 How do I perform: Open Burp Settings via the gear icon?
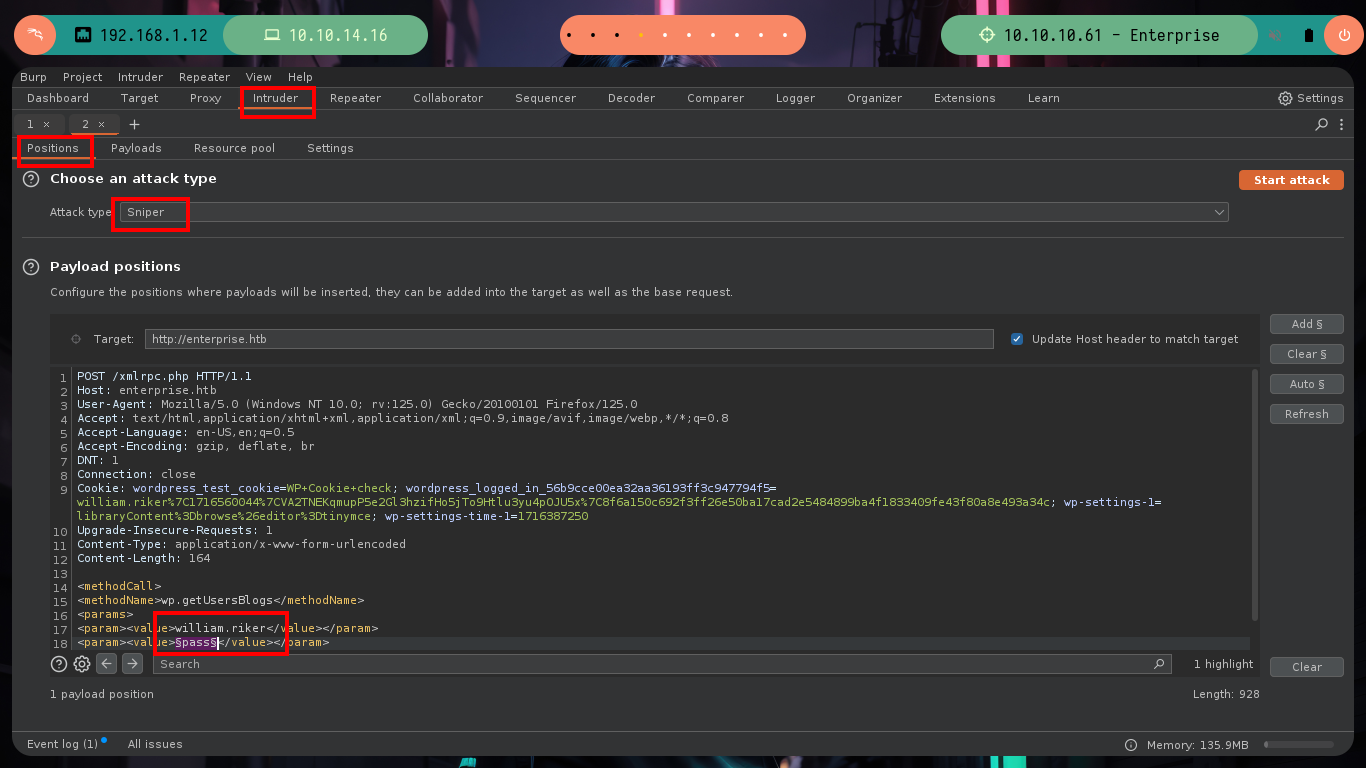pos(1285,98)
